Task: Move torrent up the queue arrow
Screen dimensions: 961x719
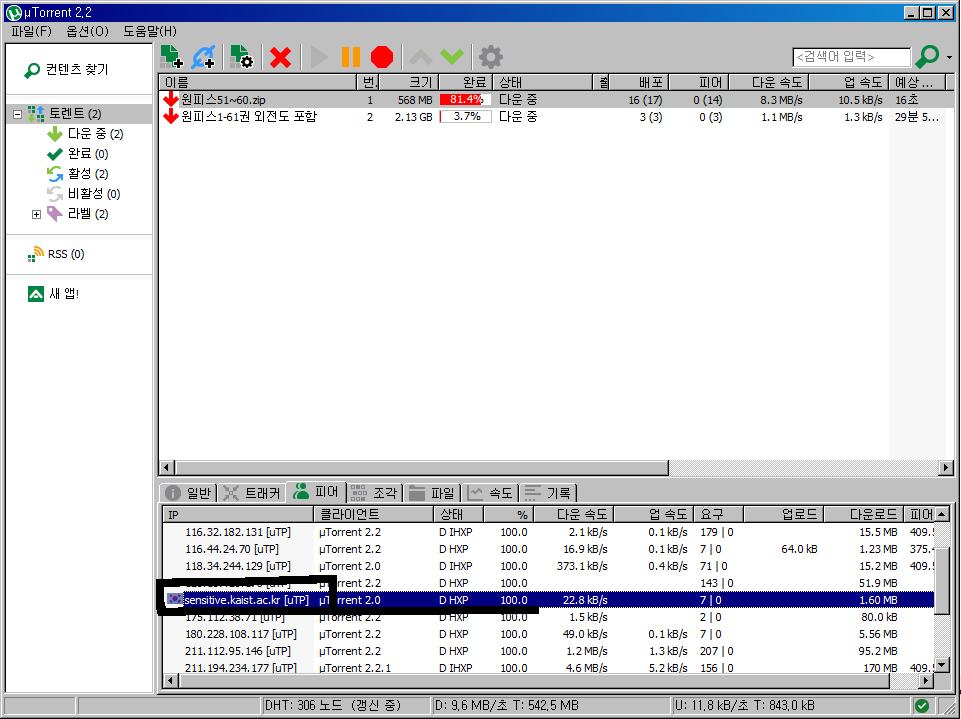Action: coord(420,58)
